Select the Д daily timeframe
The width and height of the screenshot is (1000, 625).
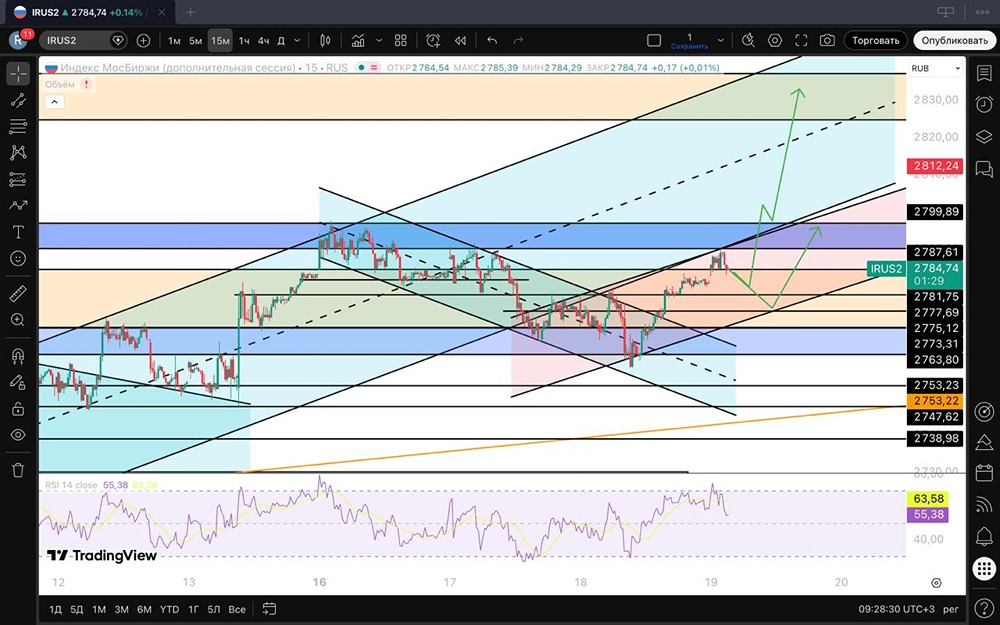[x=281, y=41]
